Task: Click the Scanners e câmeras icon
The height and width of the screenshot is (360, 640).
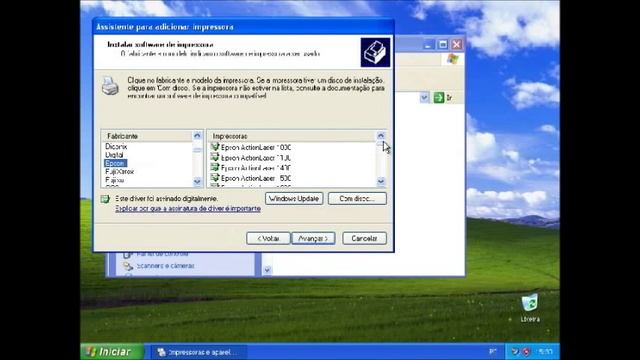Action: click(128, 266)
